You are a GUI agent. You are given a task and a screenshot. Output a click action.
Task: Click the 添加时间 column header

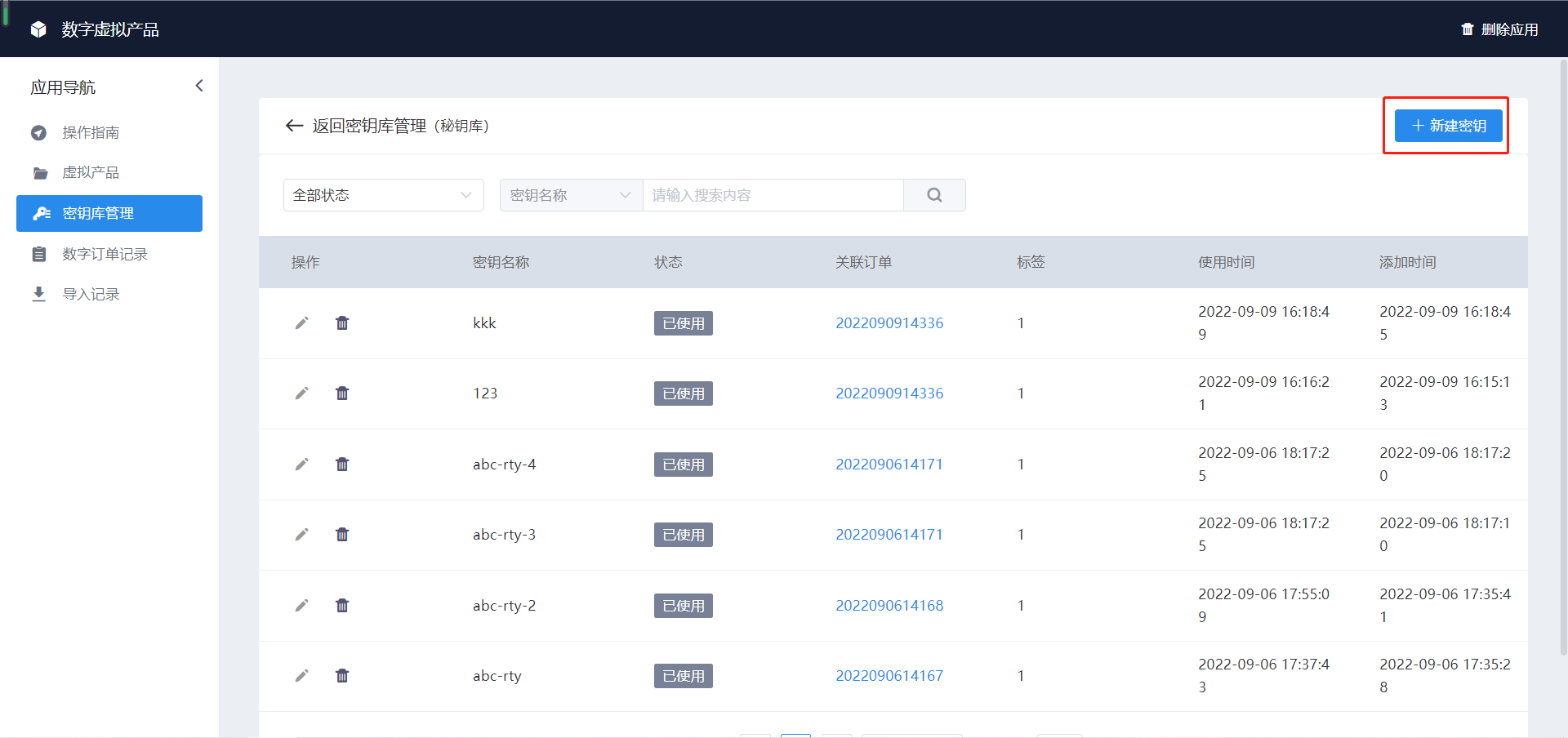click(x=1408, y=262)
